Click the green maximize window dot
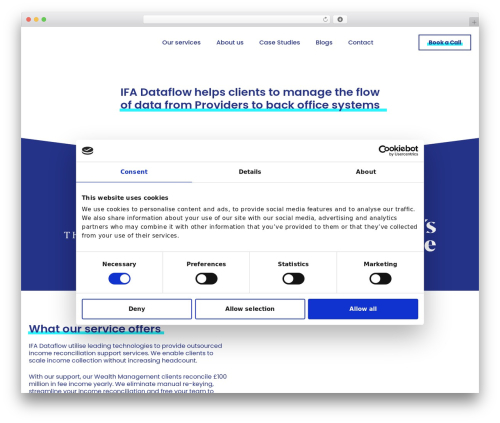 click(x=44, y=19)
